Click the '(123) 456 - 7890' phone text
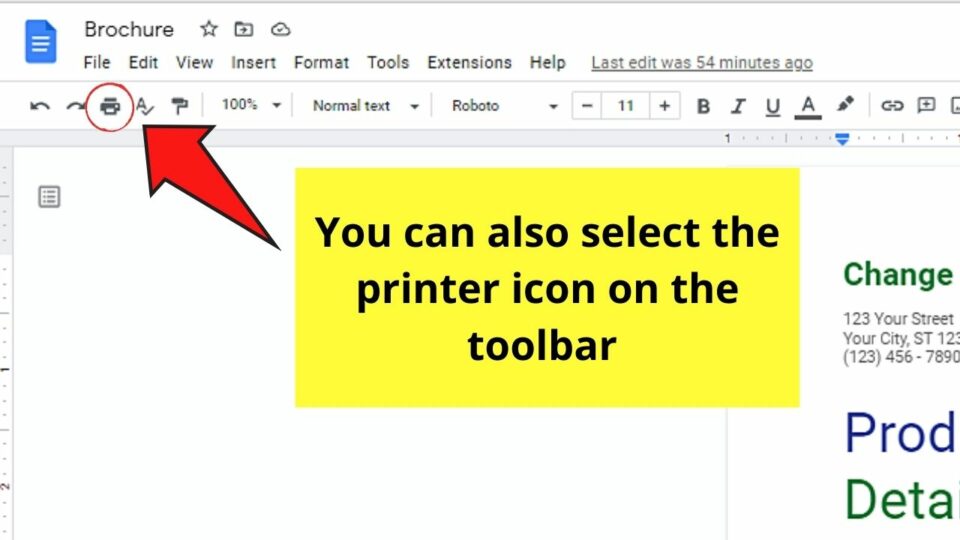The height and width of the screenshot is (540, 960). (901, 356)
